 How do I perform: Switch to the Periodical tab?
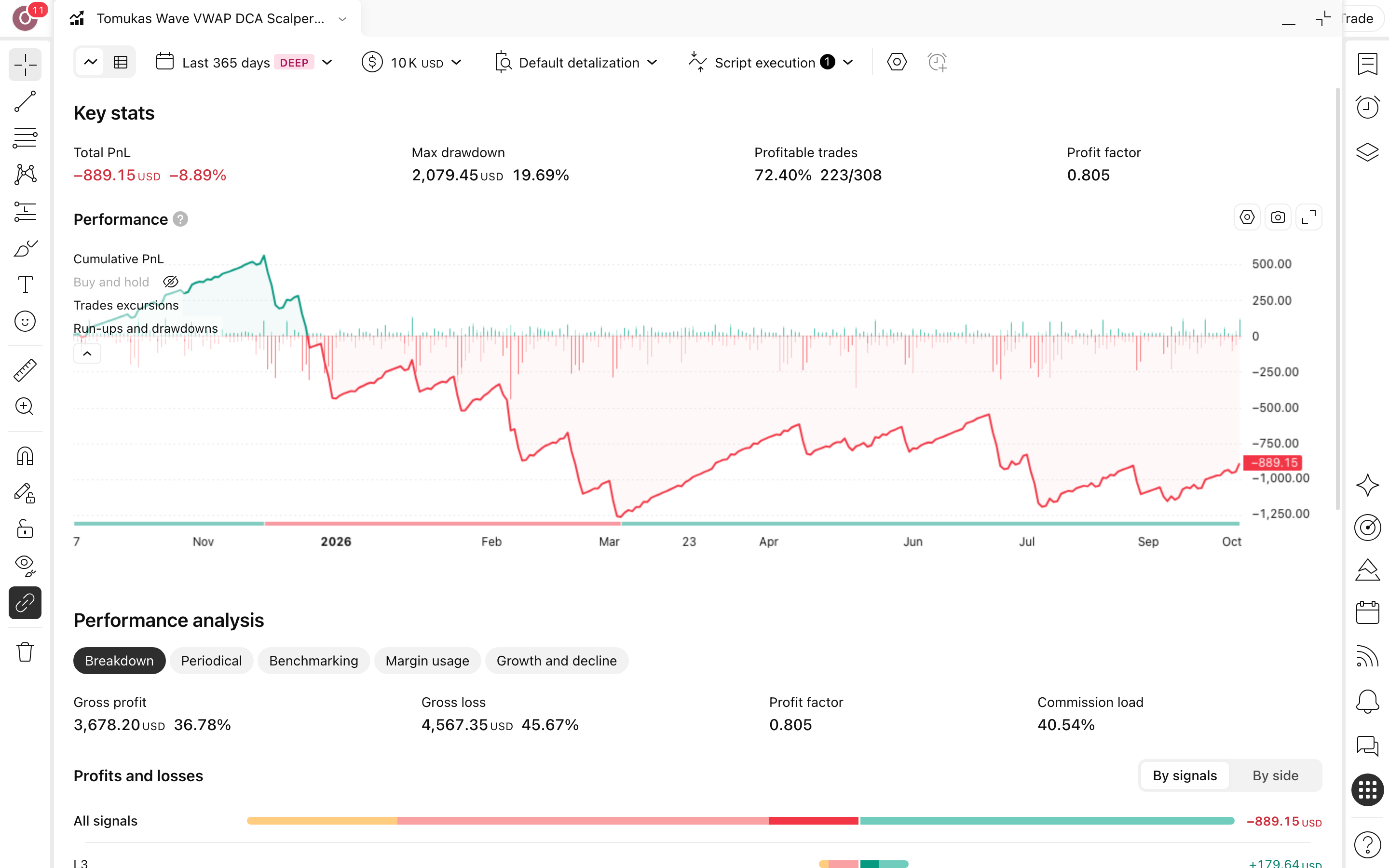coord(211,661)
